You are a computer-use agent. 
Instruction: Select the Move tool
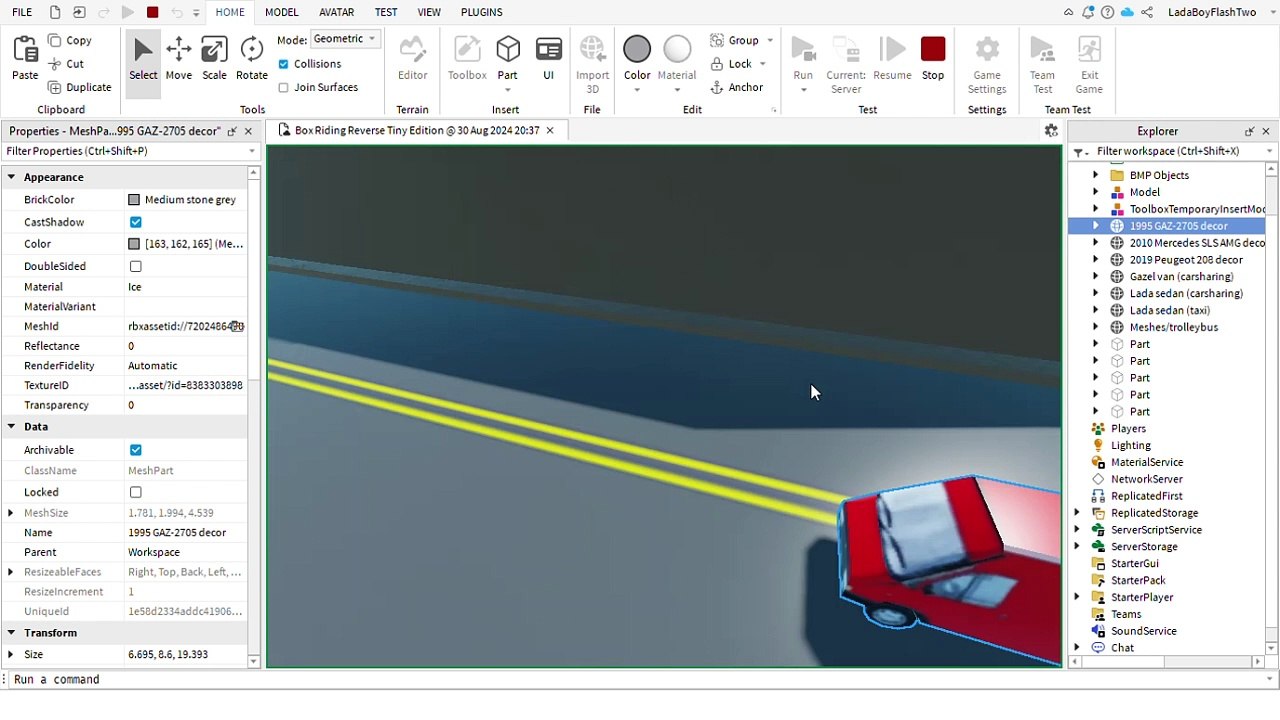pos(179,59)
